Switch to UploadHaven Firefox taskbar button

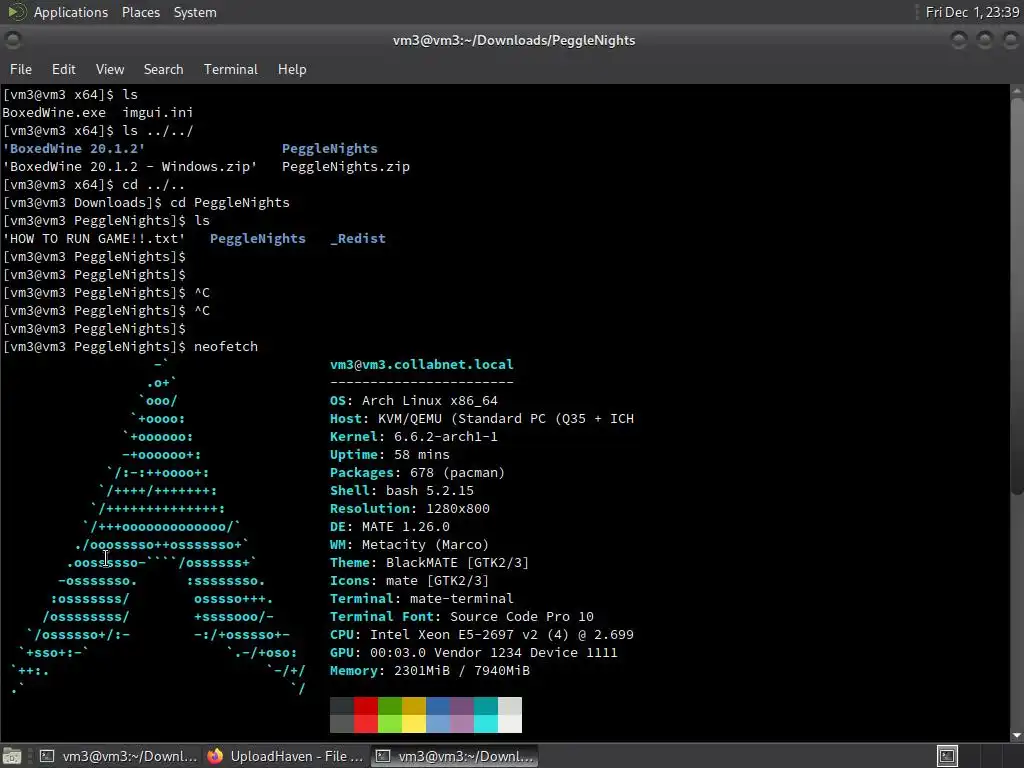pyautogui.click(x=285, y=756)
